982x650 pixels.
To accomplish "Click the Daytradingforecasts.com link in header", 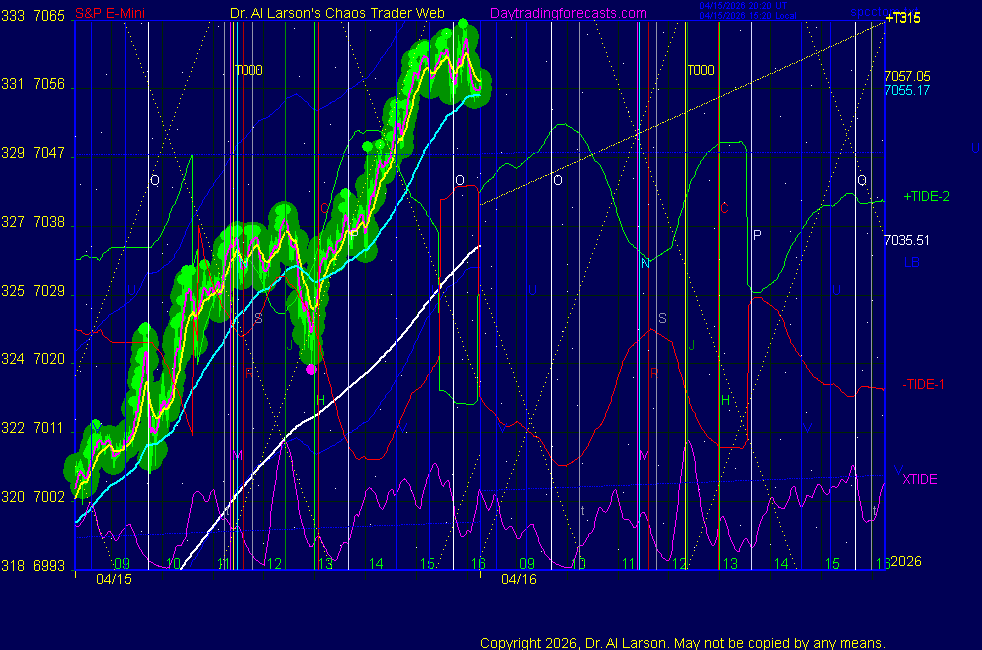I will [567, 14].
